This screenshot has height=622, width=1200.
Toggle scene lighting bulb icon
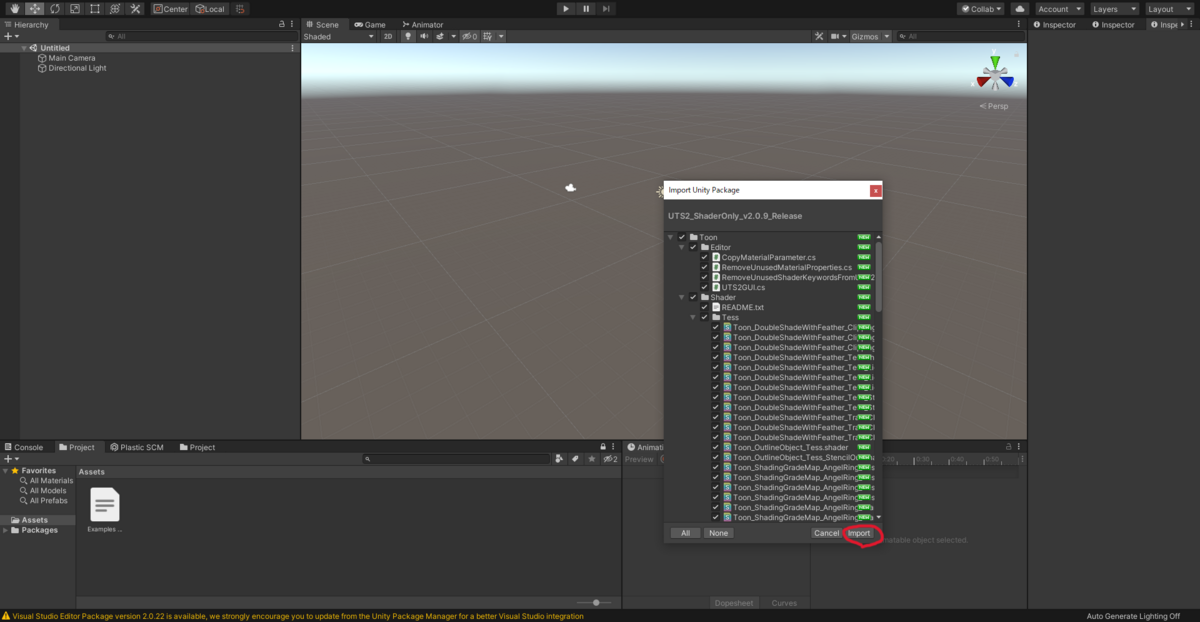(407, 36)
